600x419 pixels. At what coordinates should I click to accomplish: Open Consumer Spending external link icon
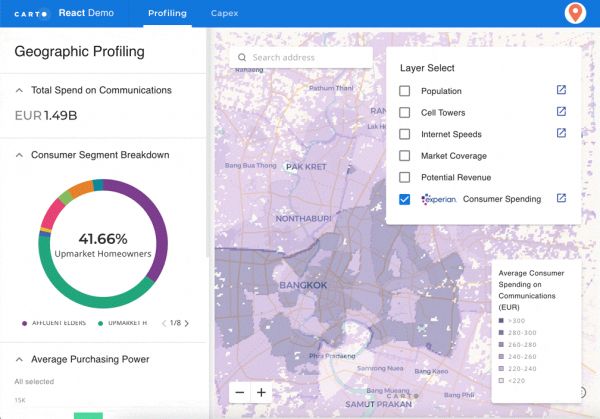(x=561, y=199)
